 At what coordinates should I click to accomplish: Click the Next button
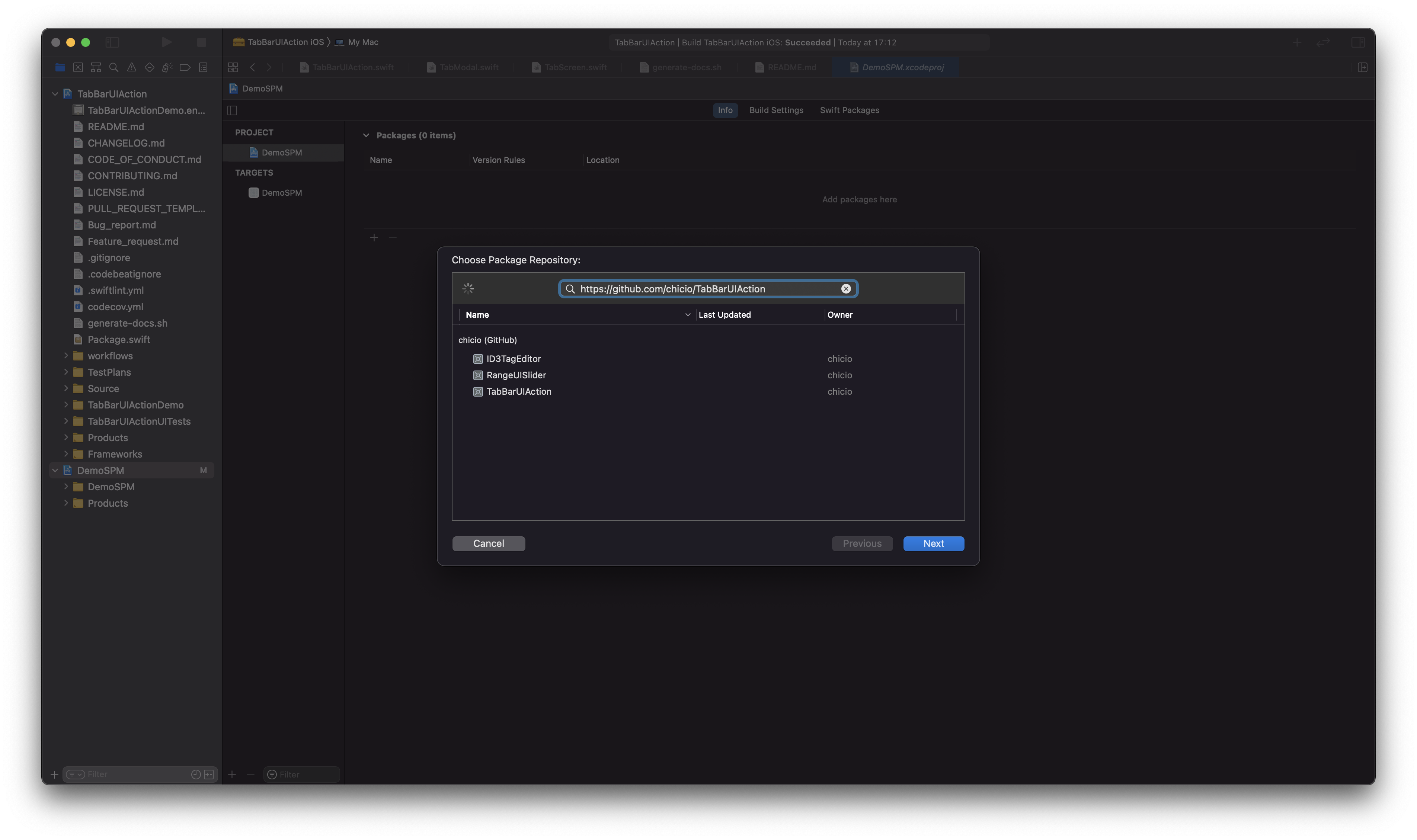[933, 544]
